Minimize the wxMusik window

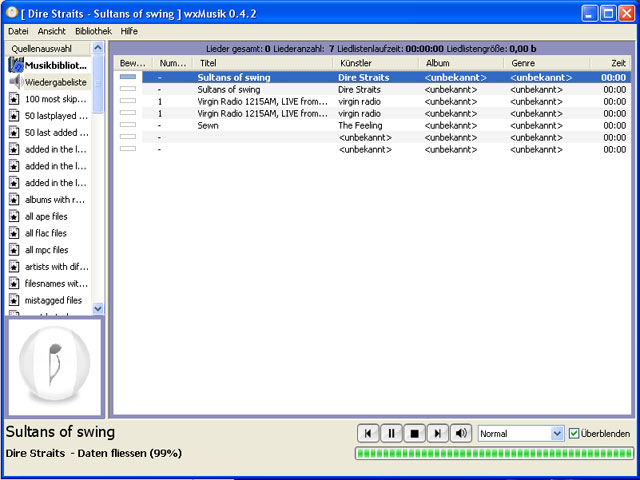tap(589, 14)
